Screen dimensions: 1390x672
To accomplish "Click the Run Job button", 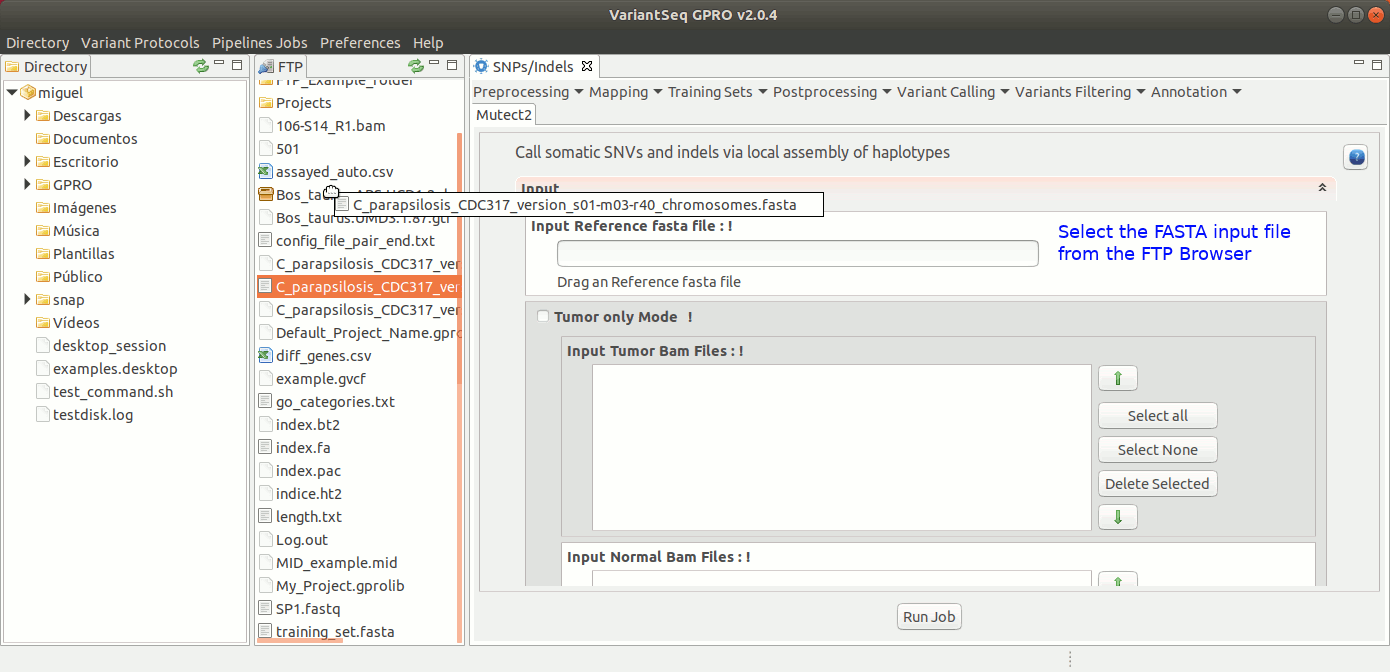I will [x=929, y=617].
